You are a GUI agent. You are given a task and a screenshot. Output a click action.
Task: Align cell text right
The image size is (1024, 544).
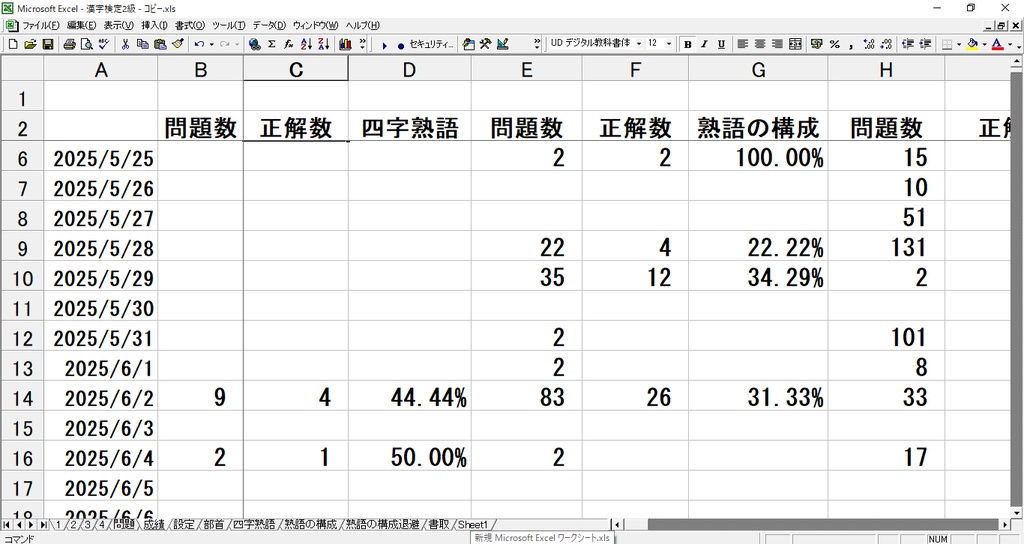777,44
